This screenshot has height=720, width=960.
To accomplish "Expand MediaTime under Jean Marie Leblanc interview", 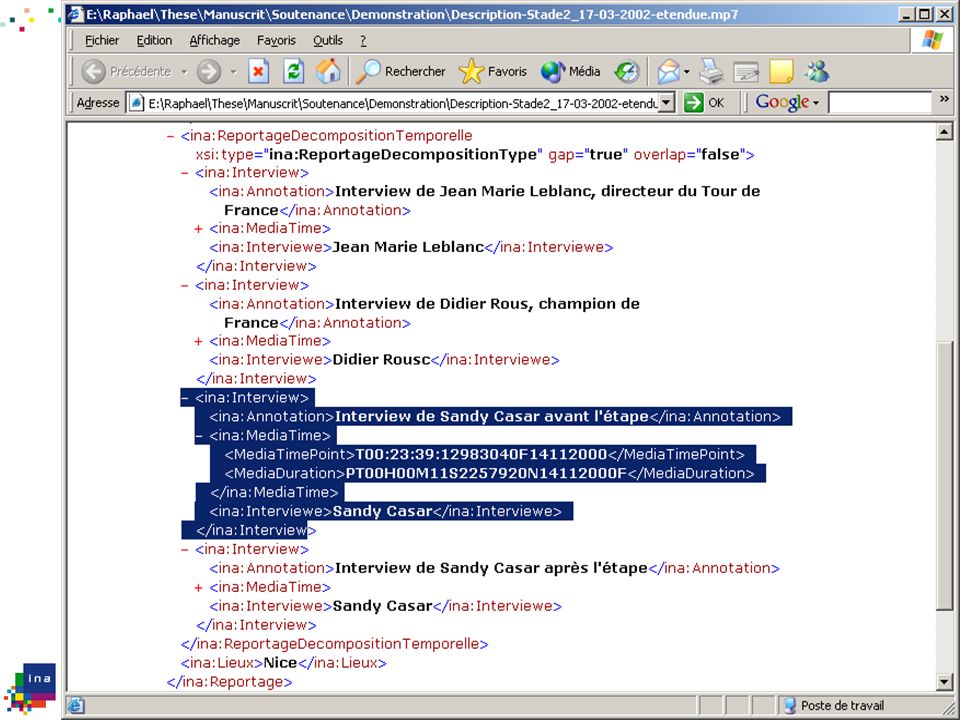I will tap(198, 229).
